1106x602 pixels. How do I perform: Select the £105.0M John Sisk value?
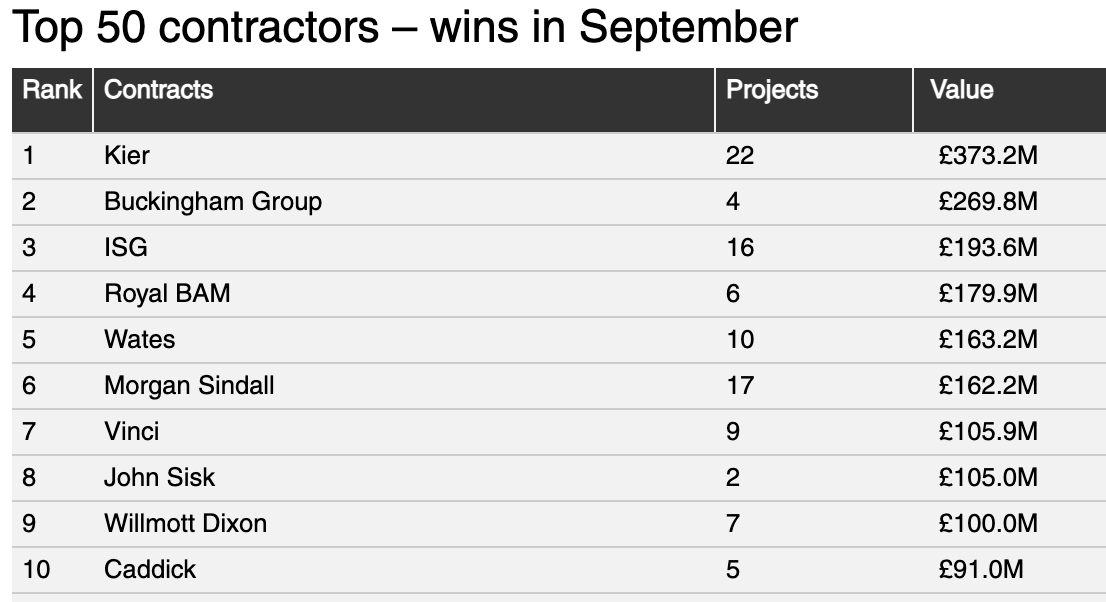[988, 478]
